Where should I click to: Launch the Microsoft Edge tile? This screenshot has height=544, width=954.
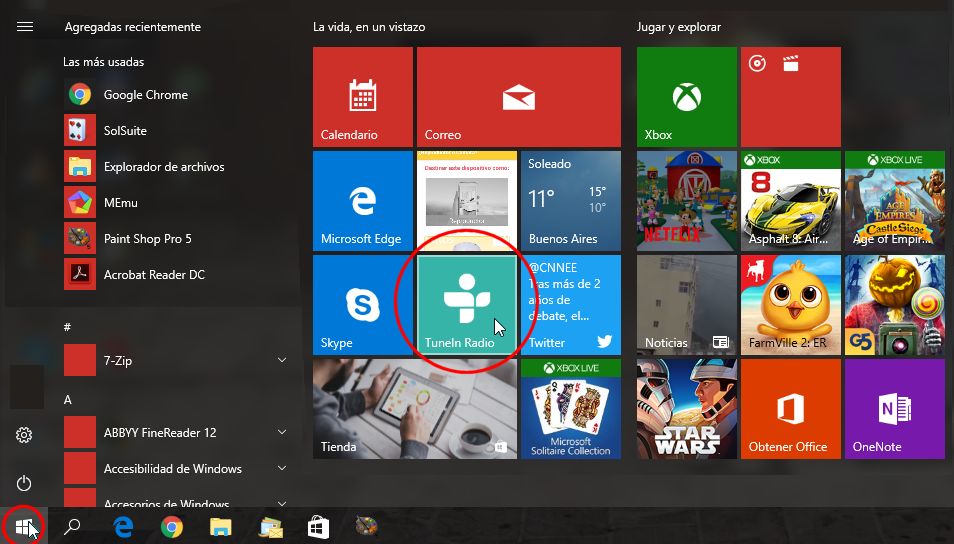click(363, 201)
